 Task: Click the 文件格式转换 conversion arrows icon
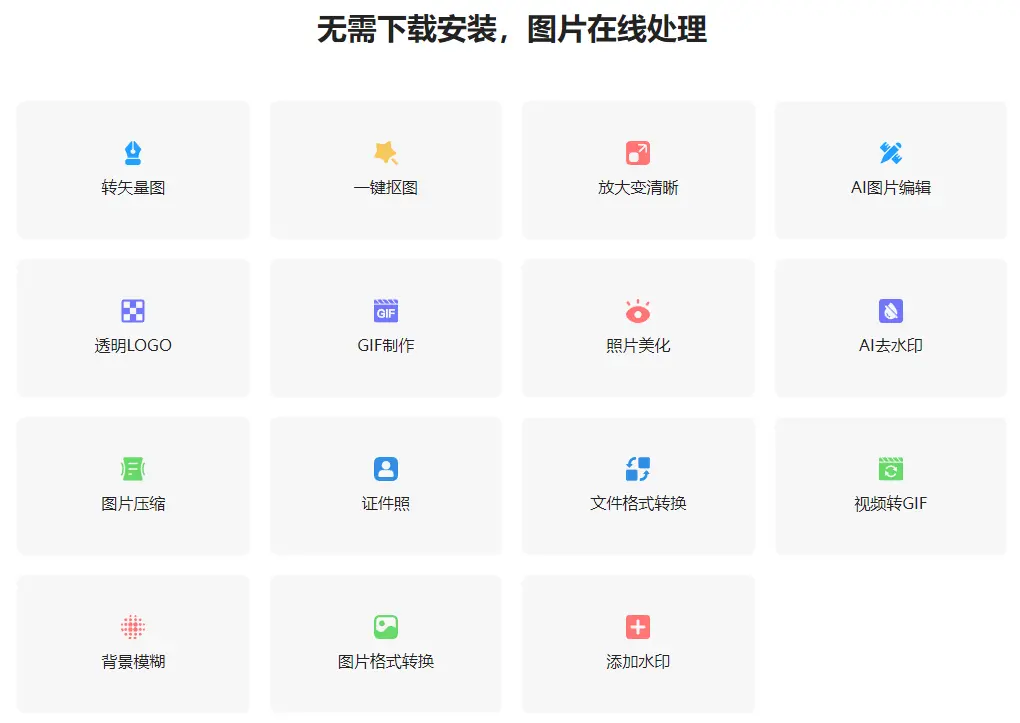[638, 468]
